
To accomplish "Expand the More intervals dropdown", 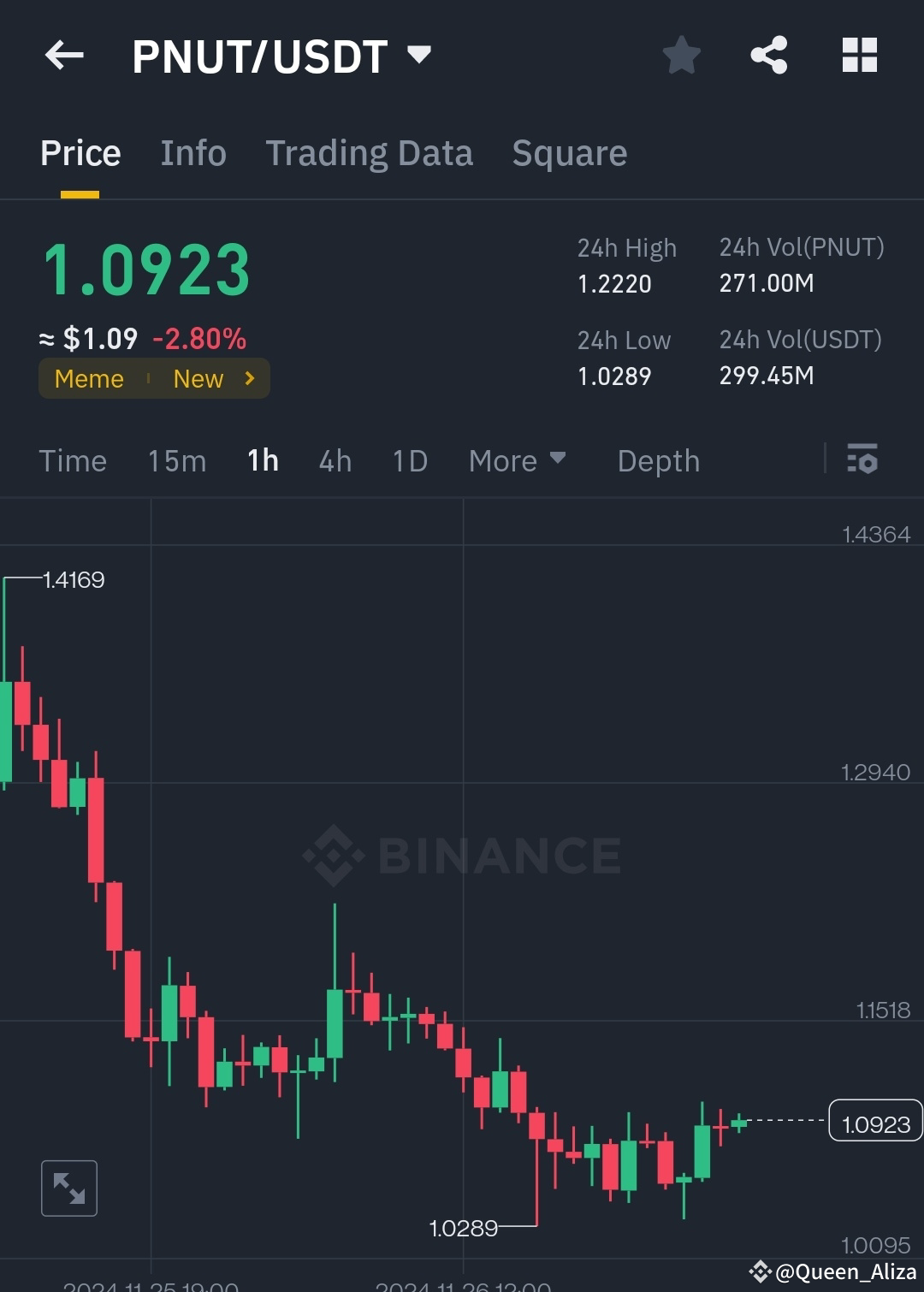I will tap(517, 460).
